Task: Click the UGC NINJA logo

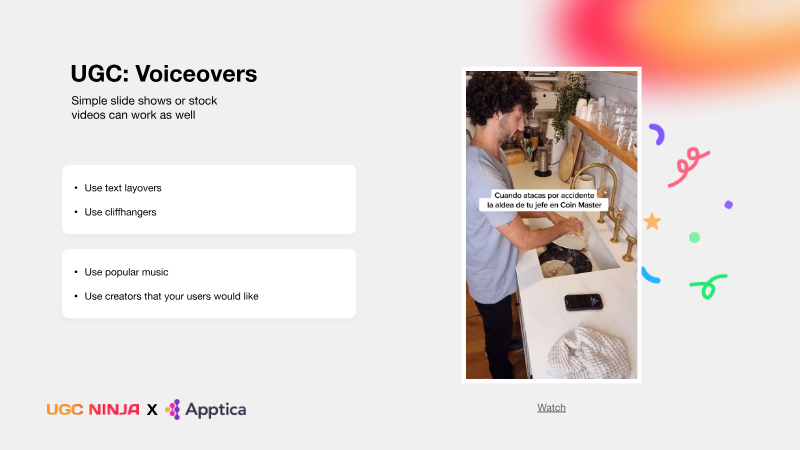Action: pos(93,410)
